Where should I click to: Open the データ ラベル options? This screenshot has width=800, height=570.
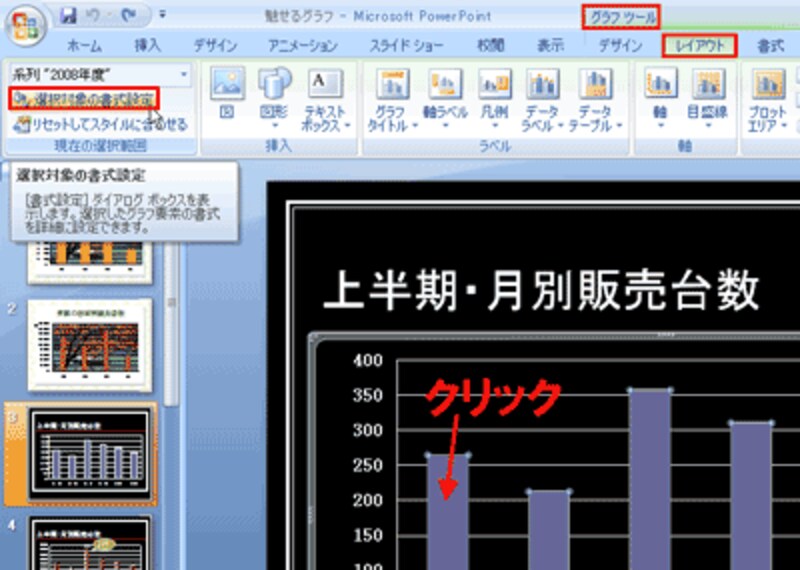tap(544, 100)
